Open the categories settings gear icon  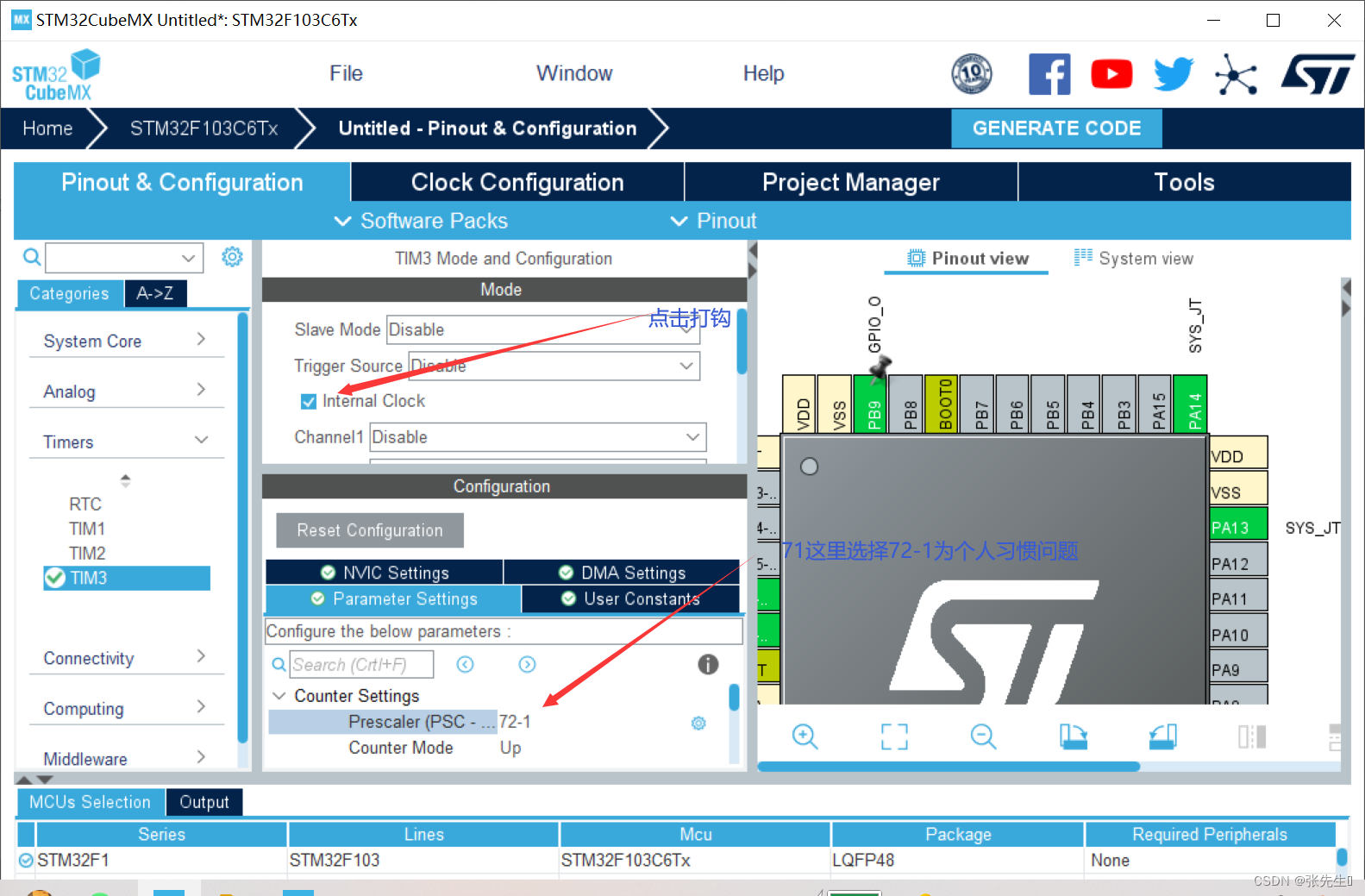(x=232, y=257)
